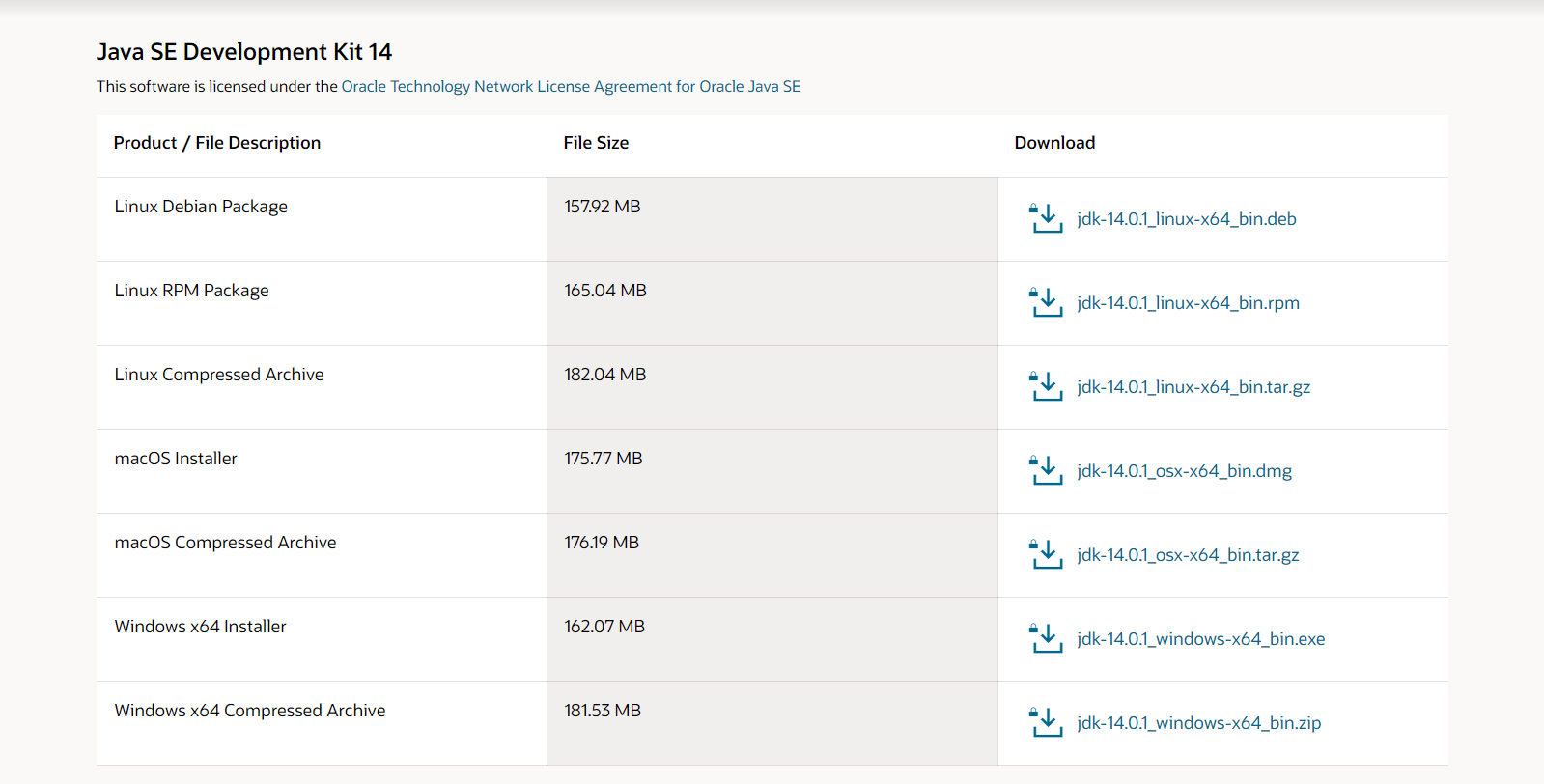Image resolution: width=1544 pixels, height=784 pixels.
Task: Click download icon for Windows x64 Compressed Archive
Action: (x=1047, y=722)
